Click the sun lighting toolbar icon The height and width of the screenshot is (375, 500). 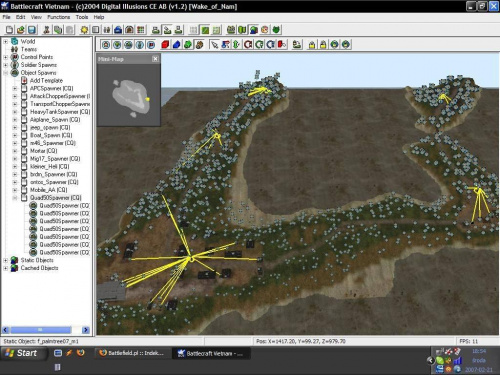click(x=85, y=30)
